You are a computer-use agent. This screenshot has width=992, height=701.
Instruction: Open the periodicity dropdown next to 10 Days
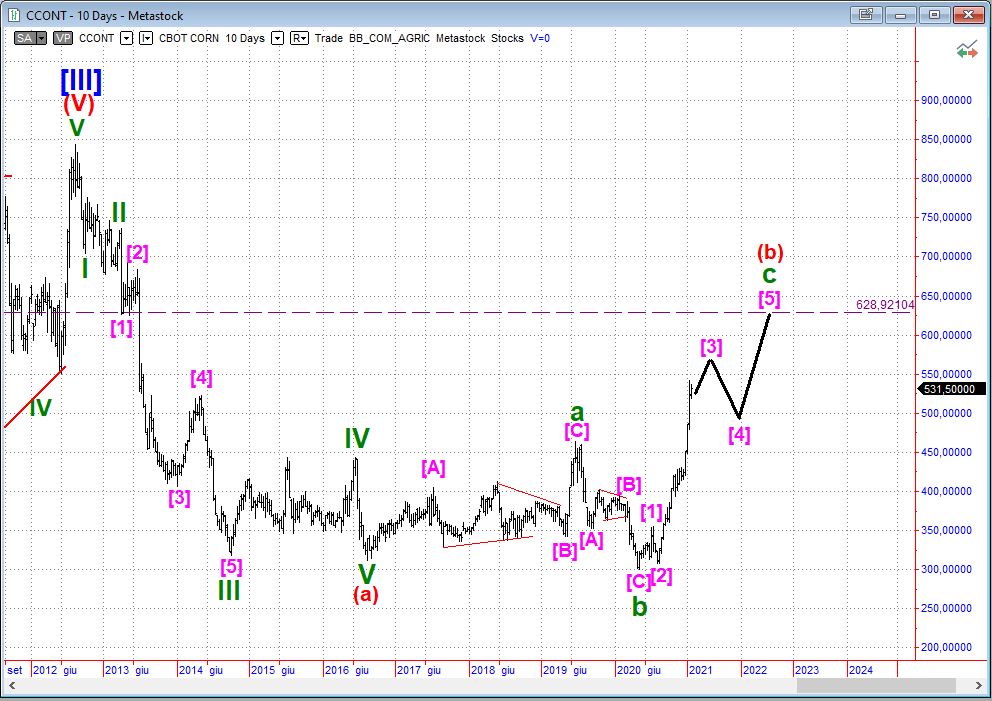277,38
